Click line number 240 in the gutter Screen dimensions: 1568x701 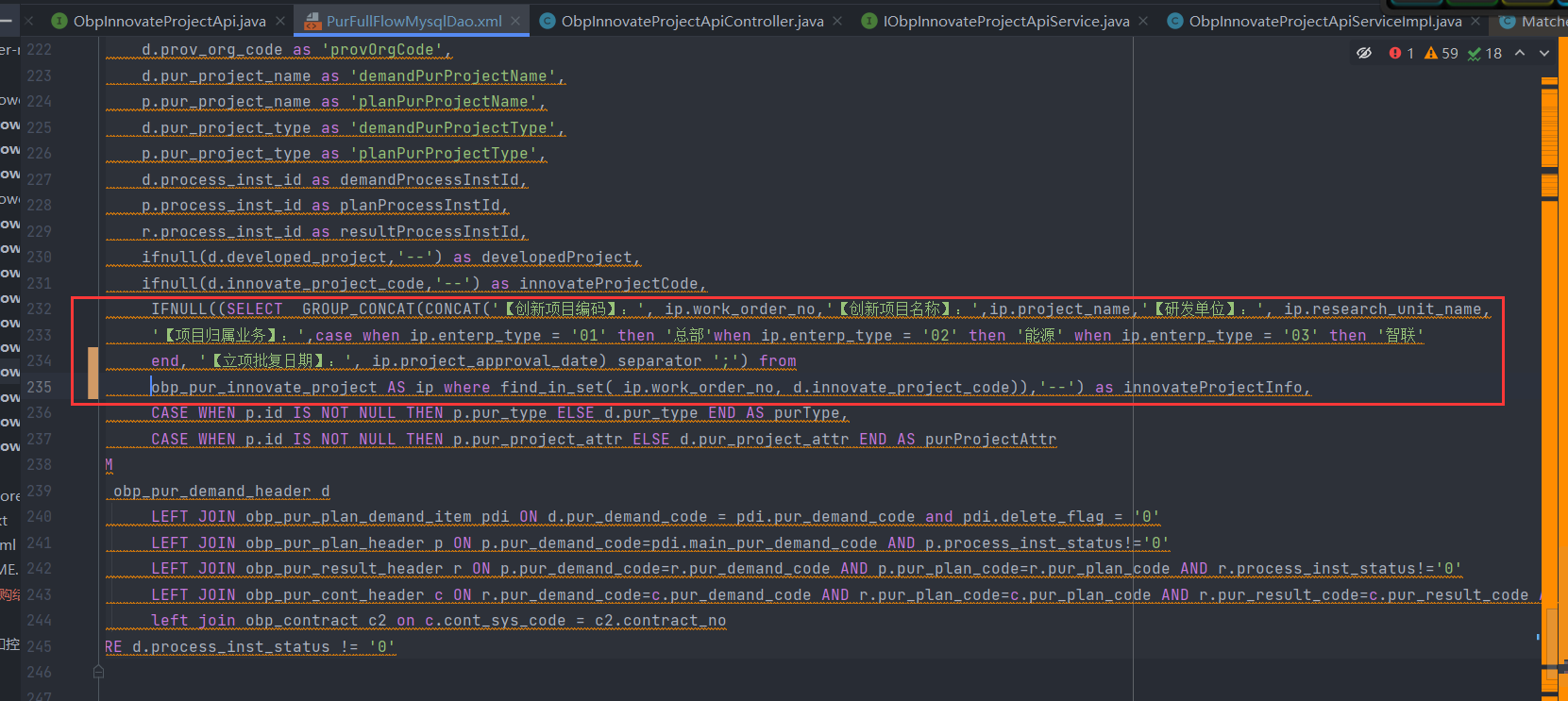click(40, 516)
